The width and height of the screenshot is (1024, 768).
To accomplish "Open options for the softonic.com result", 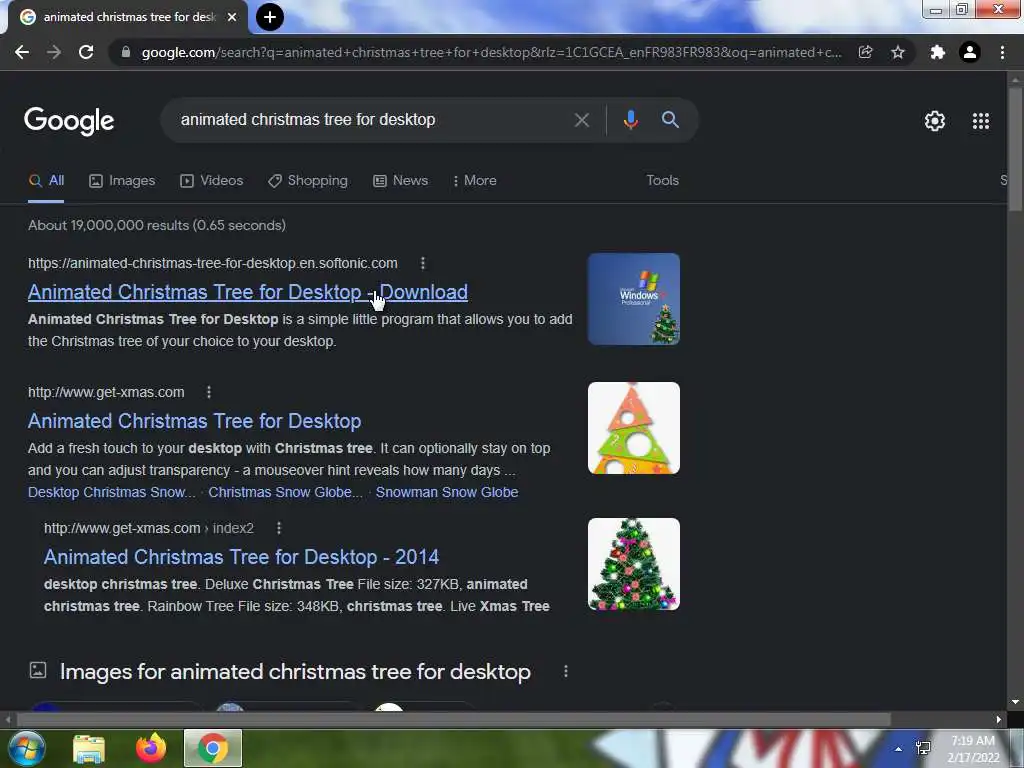I will 423,263.
